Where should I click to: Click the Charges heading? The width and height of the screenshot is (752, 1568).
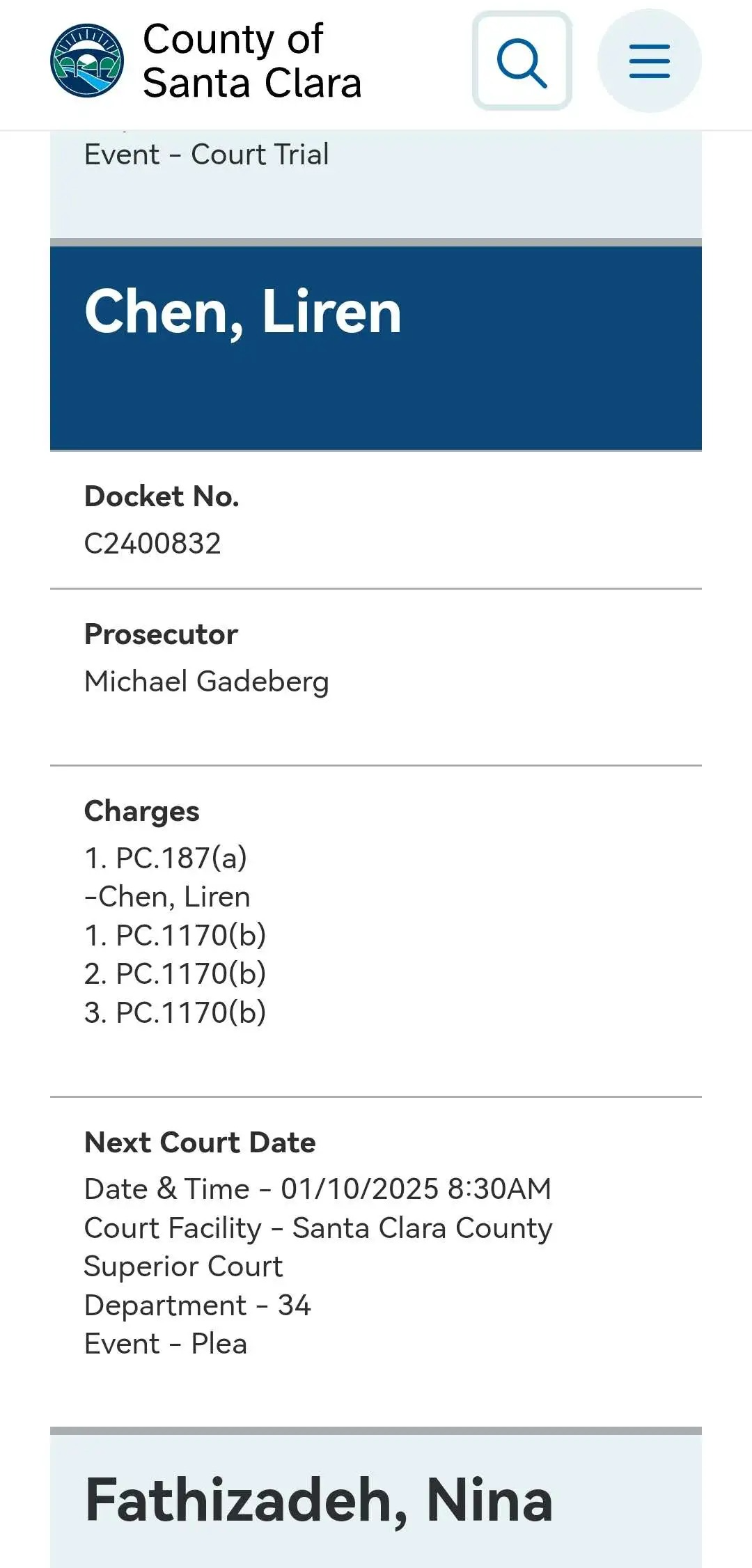coord(142,812)
